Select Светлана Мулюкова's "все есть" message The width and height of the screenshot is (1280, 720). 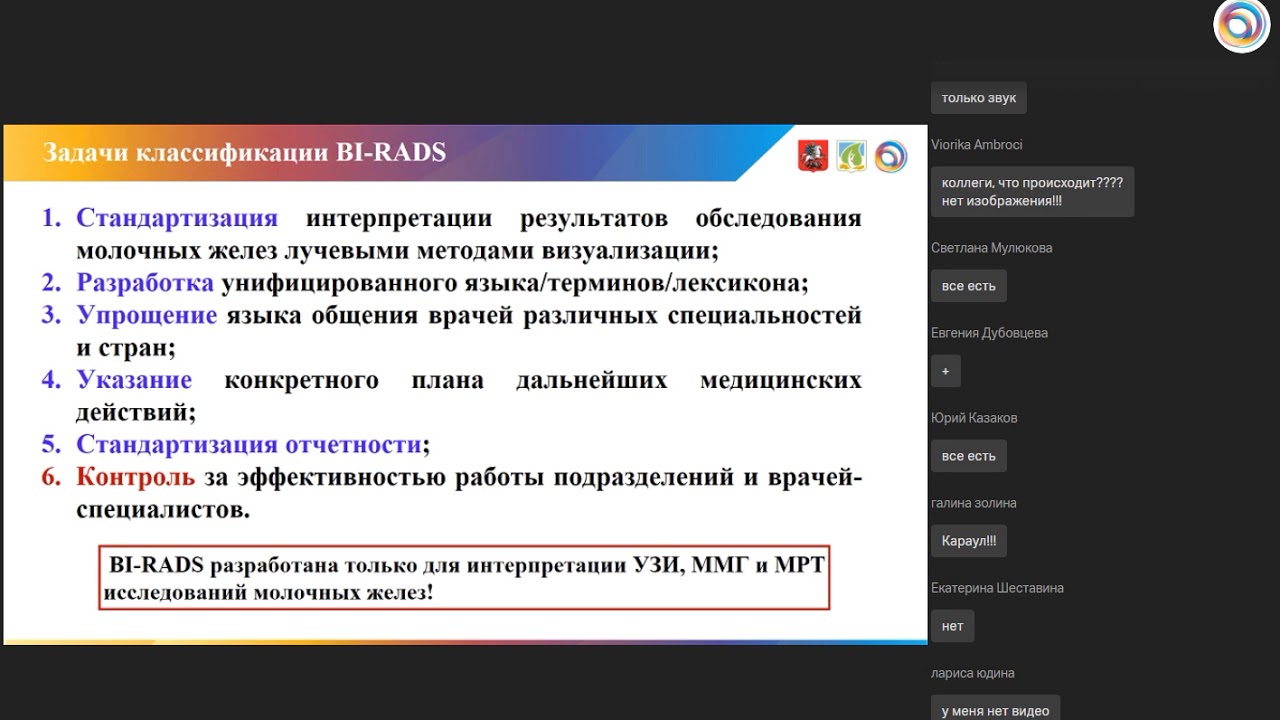pyautogui.click(x=969, y=286)
